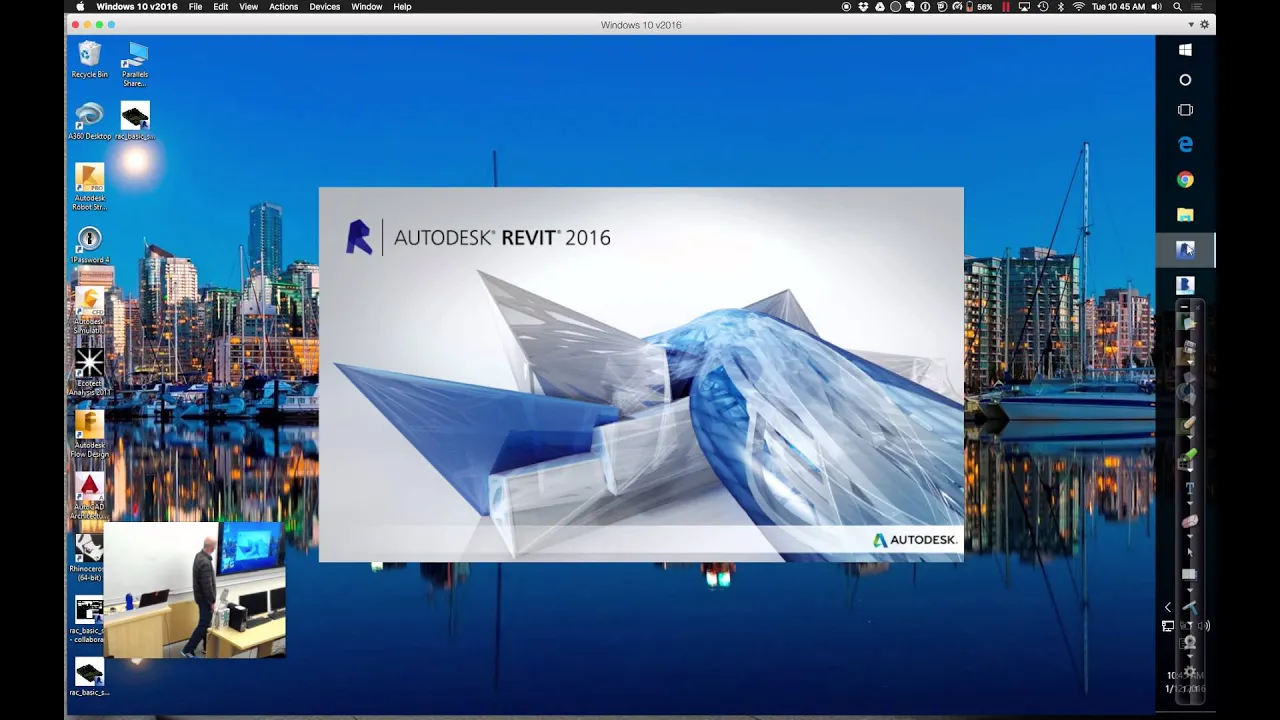
Task: Click the Bluetooth menu bar icon
Action: tap(1060, 6)
